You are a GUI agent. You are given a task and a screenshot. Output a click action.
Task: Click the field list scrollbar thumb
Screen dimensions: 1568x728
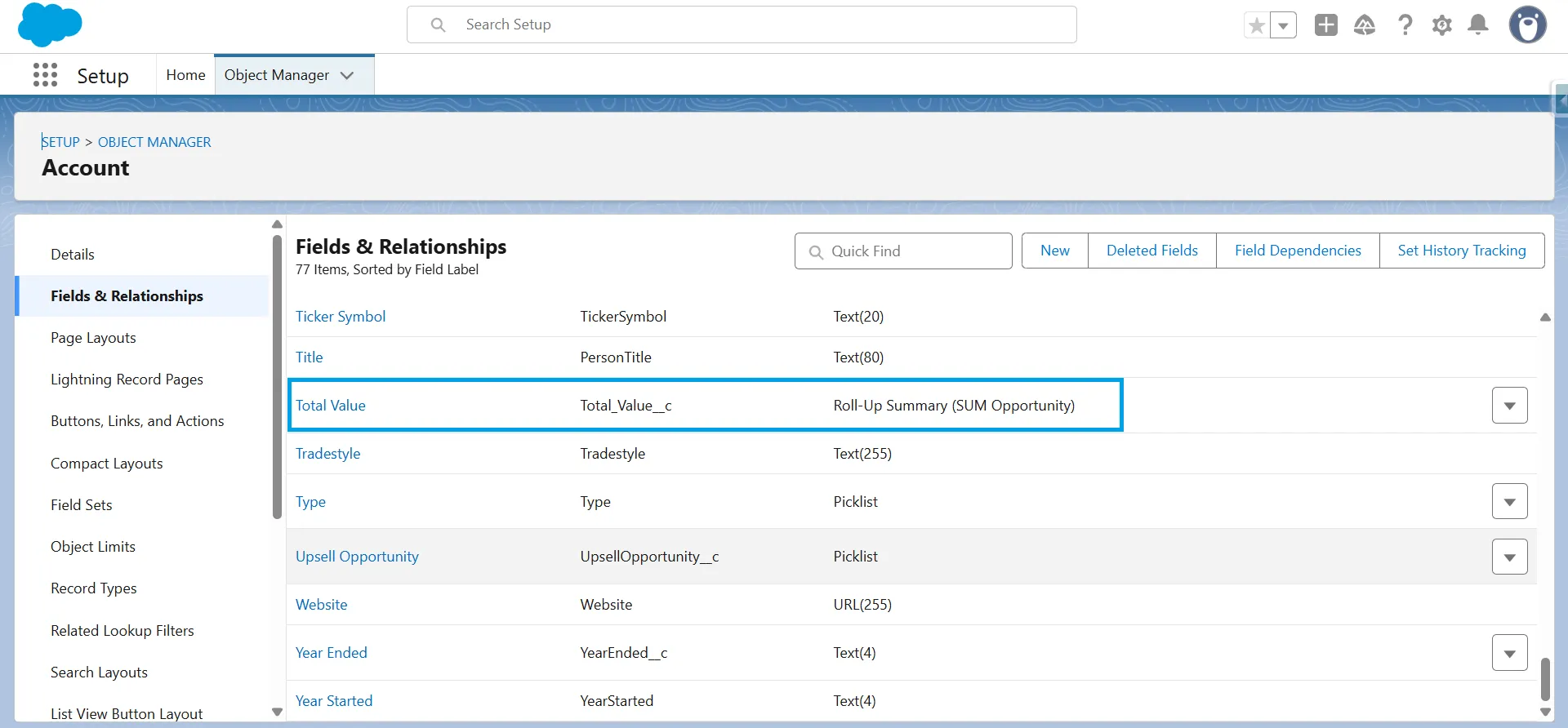tap(1545, 679)
